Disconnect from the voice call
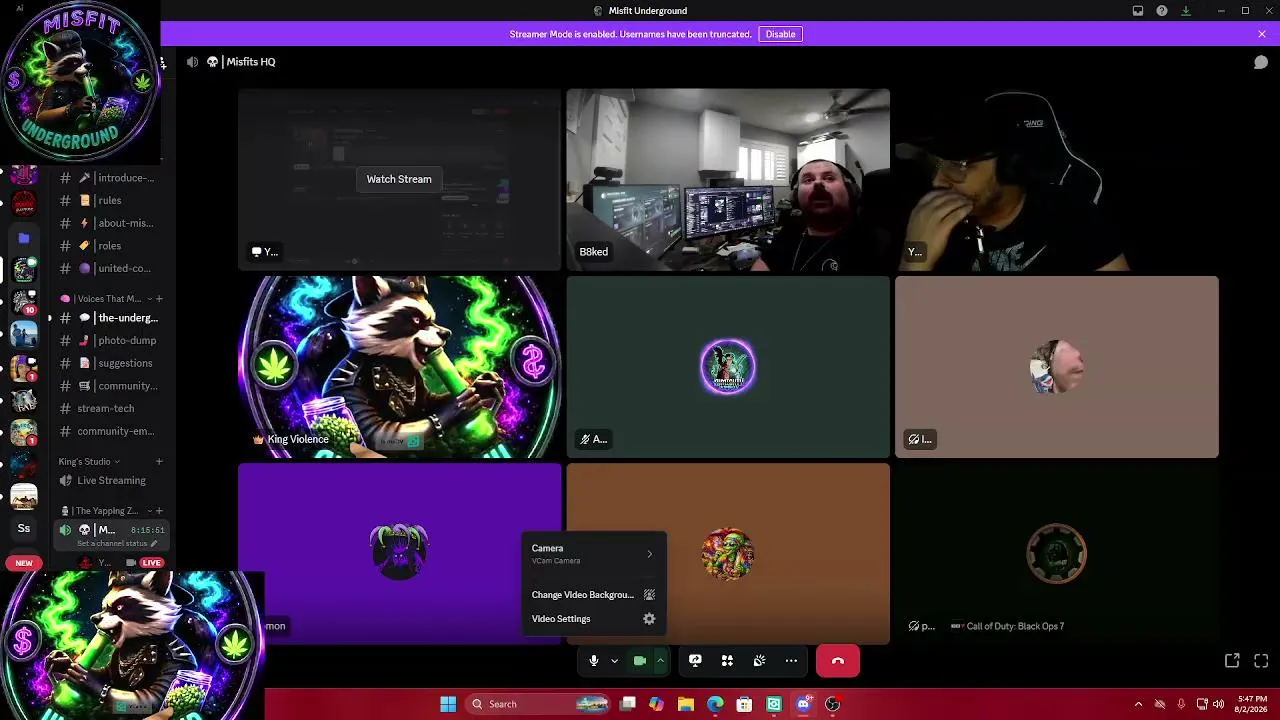1280x720 pixels. (838, 661)
